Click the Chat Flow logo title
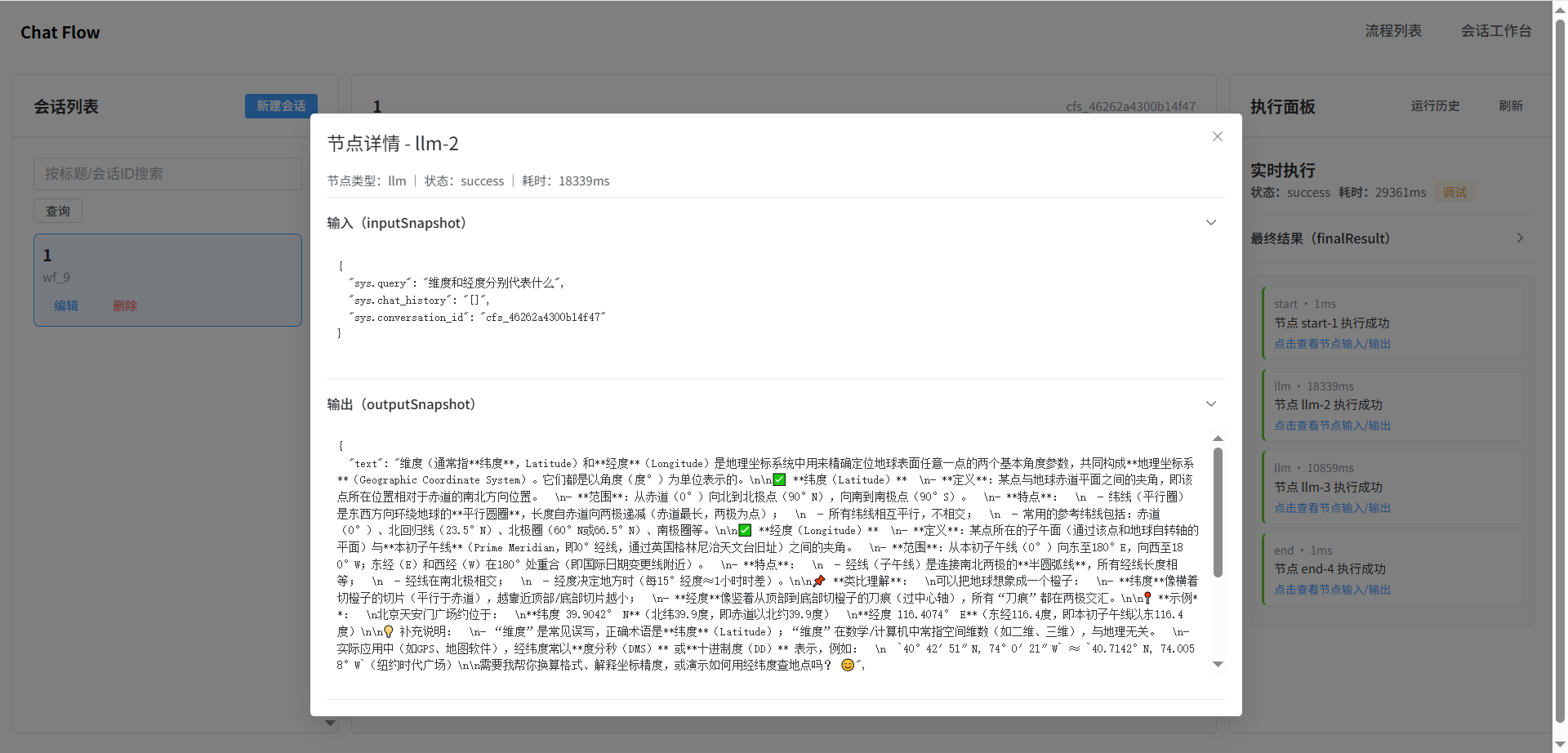Viewport: 1568px width, 753px height. click(60, 33)
